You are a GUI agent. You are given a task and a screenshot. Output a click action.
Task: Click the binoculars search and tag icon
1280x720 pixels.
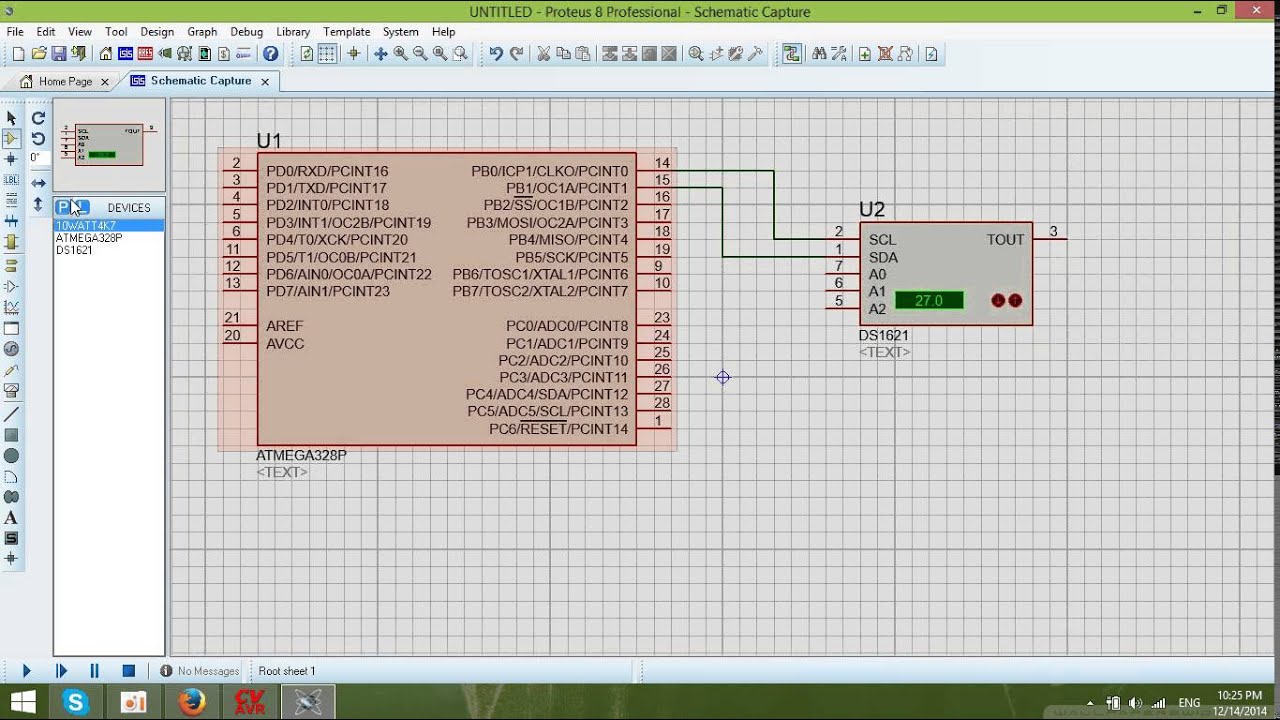tap(819, 54)
